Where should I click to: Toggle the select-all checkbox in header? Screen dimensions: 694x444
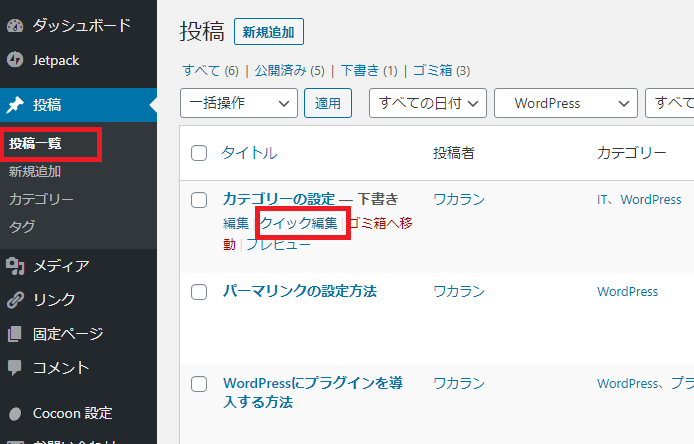click(x=199, y=153)
